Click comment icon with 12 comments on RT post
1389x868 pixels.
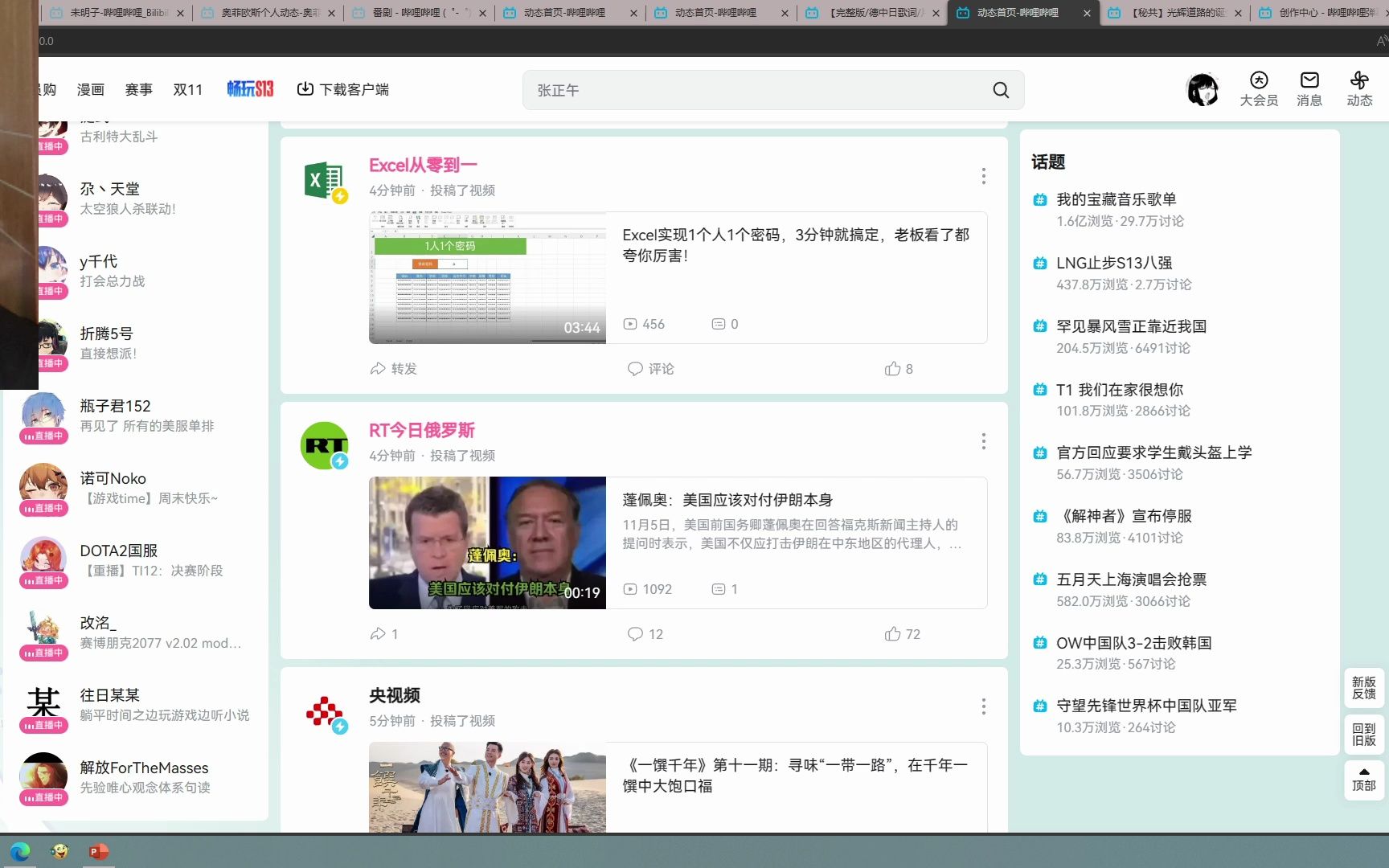(x=635, y=634)
